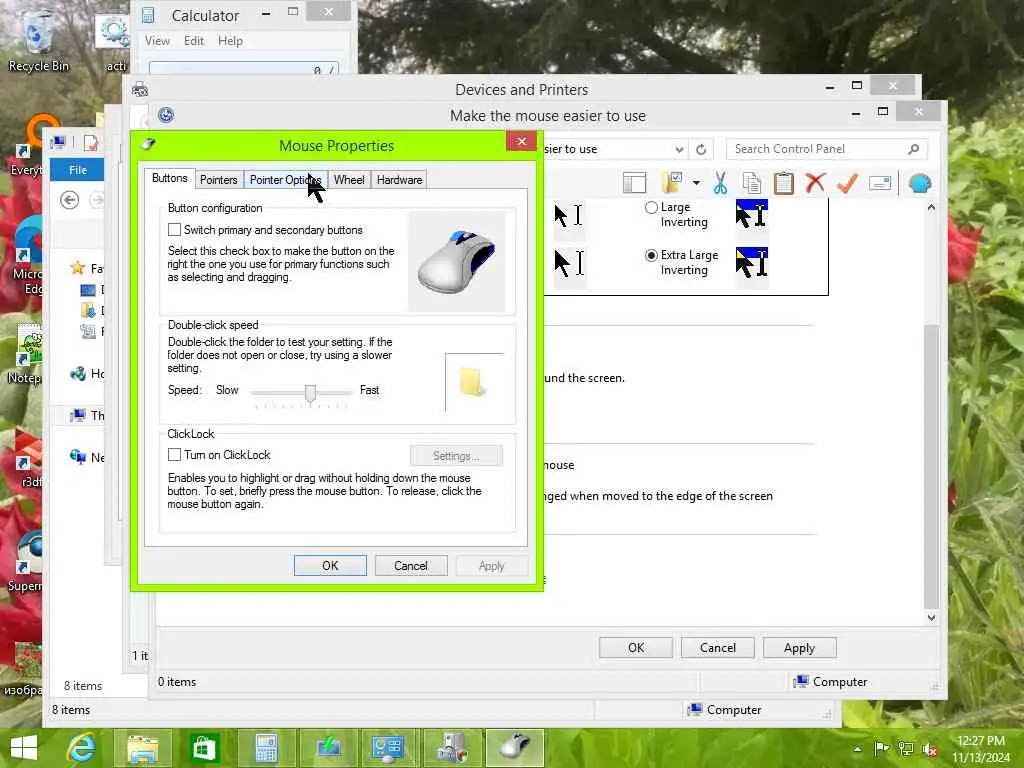The image size is (1024, 768).
Task: Open File Explorer from taskbar
Action: pyautogui.click(x=143, y=748)
